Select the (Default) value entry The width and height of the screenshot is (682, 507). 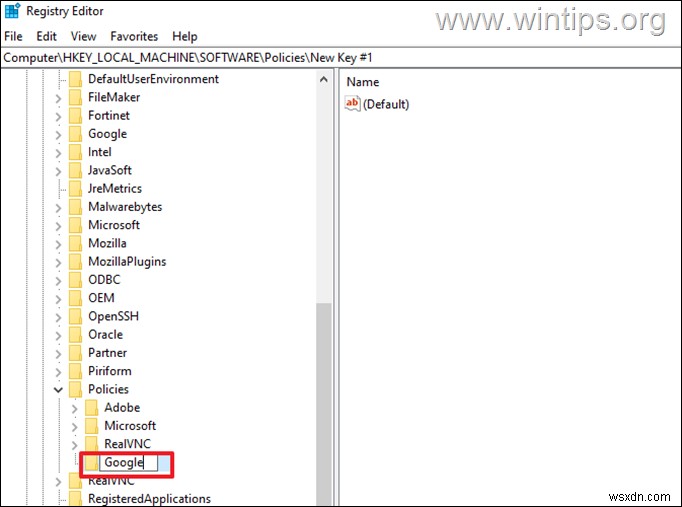(386, 104)
